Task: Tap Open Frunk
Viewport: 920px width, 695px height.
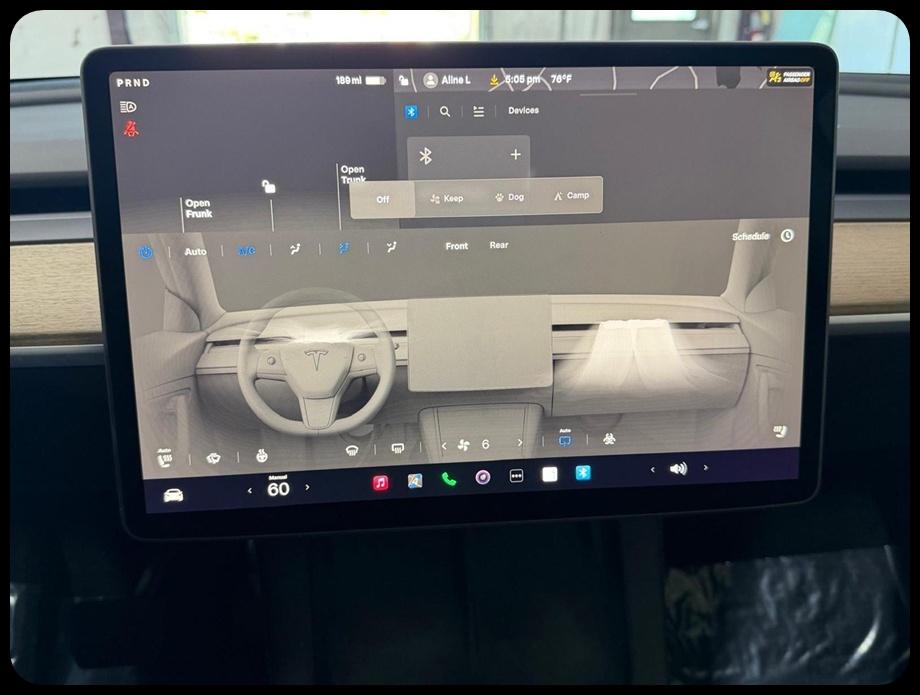Action: click(198, 209)
